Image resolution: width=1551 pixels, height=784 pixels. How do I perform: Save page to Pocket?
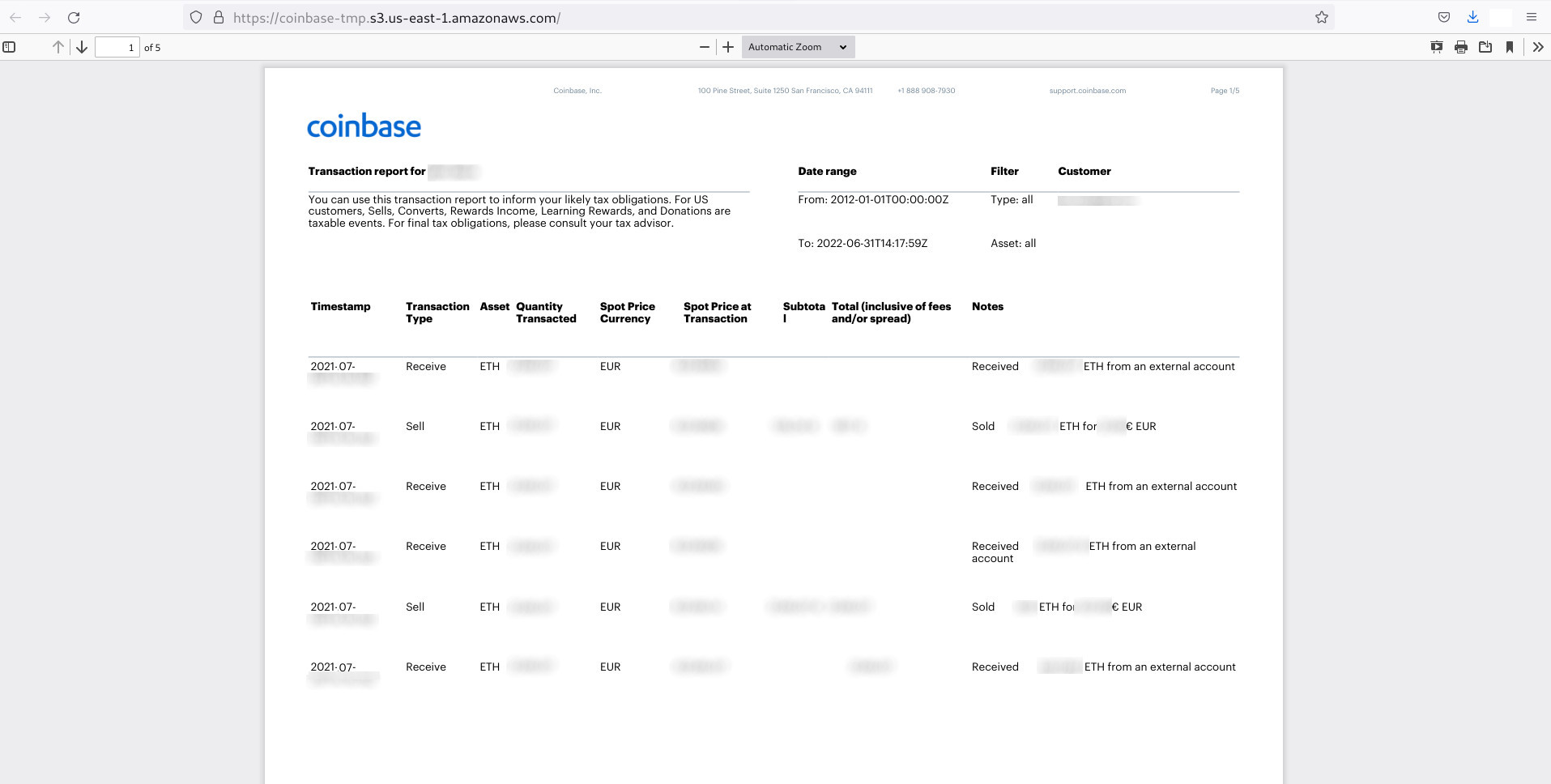1444,17
